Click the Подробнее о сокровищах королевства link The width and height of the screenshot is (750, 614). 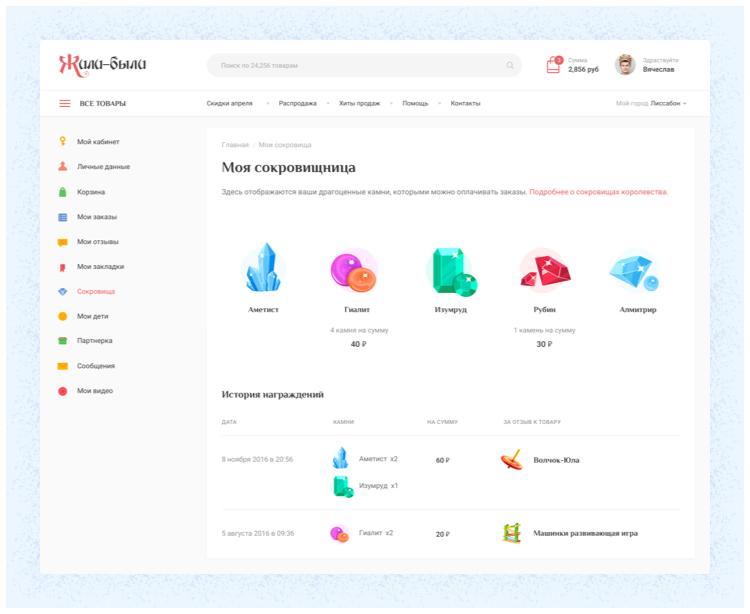coord(598,191)
